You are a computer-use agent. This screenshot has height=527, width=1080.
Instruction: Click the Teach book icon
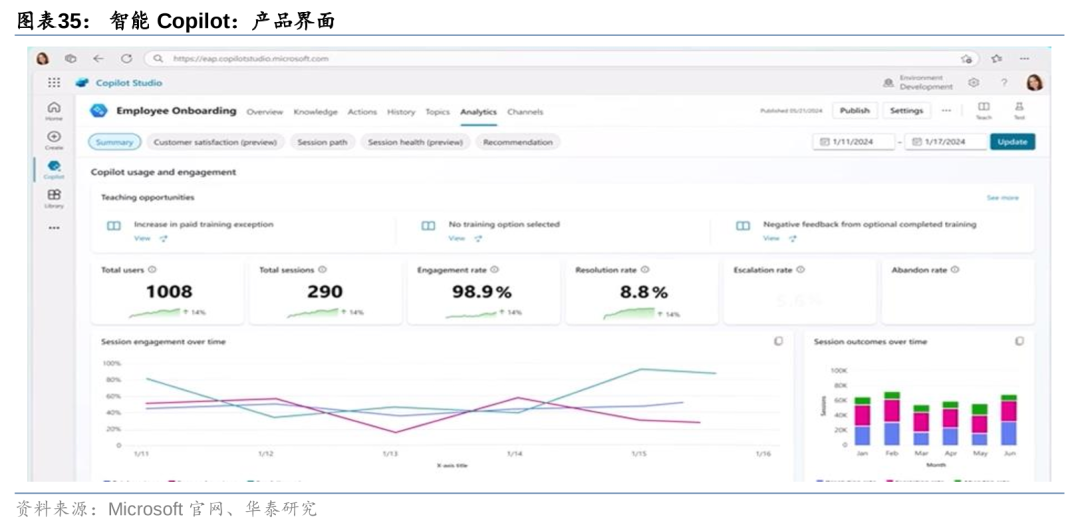(x=984, y=107)
